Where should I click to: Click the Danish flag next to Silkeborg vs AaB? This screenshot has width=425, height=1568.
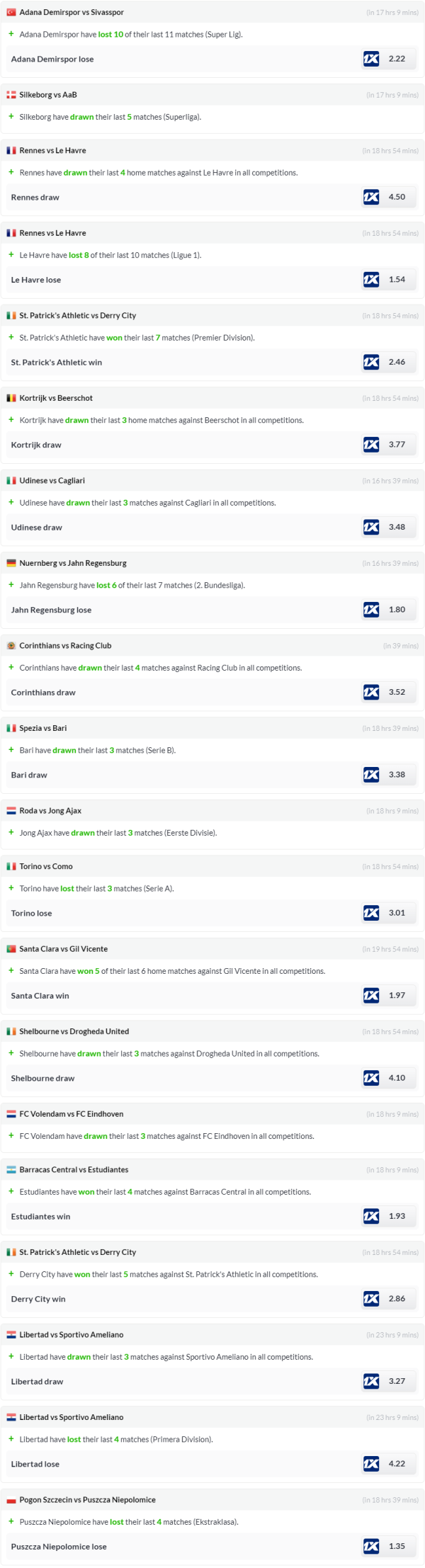pos(11,95)
